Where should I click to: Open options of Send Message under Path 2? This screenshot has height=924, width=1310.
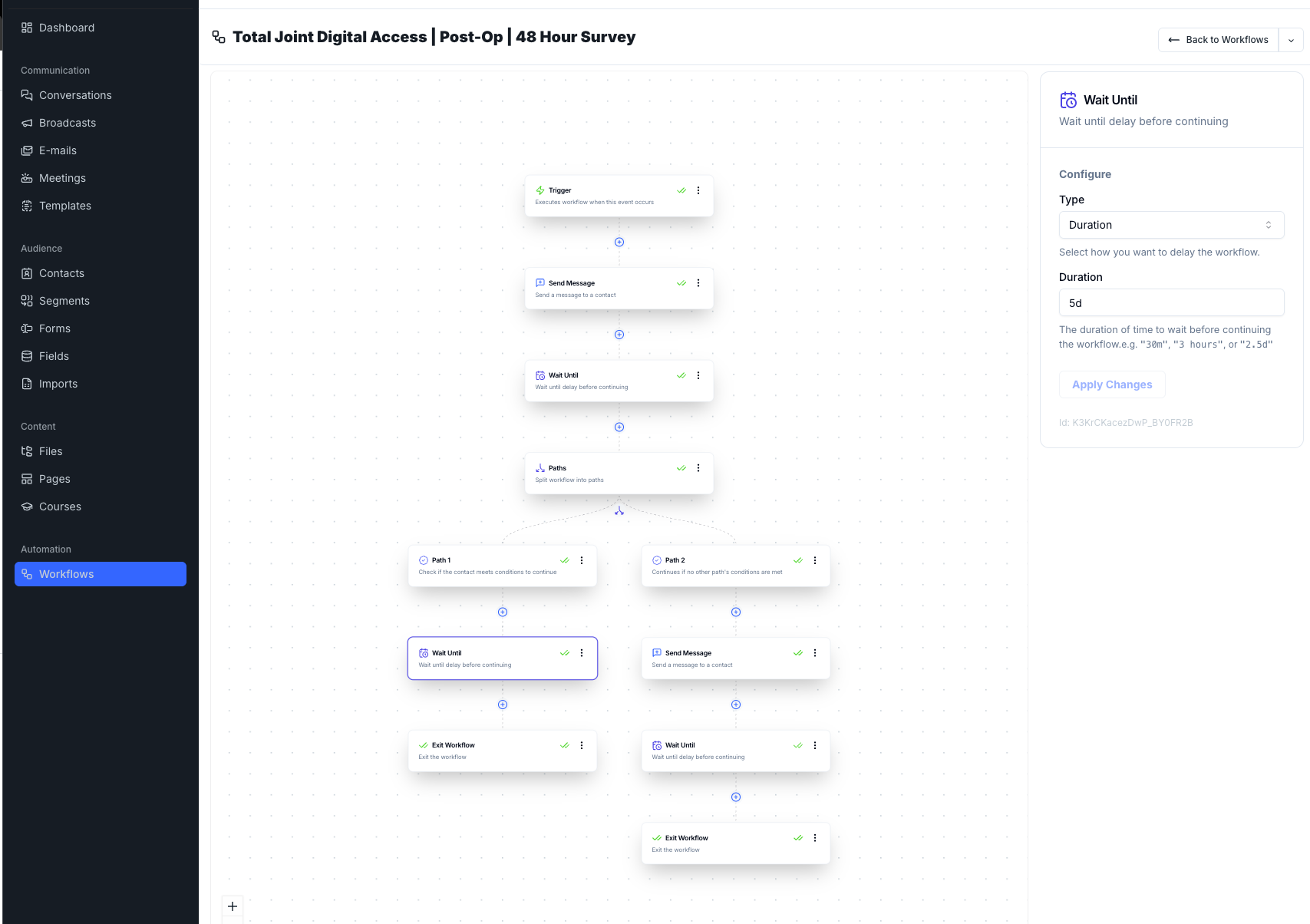[x=815, y=653]
